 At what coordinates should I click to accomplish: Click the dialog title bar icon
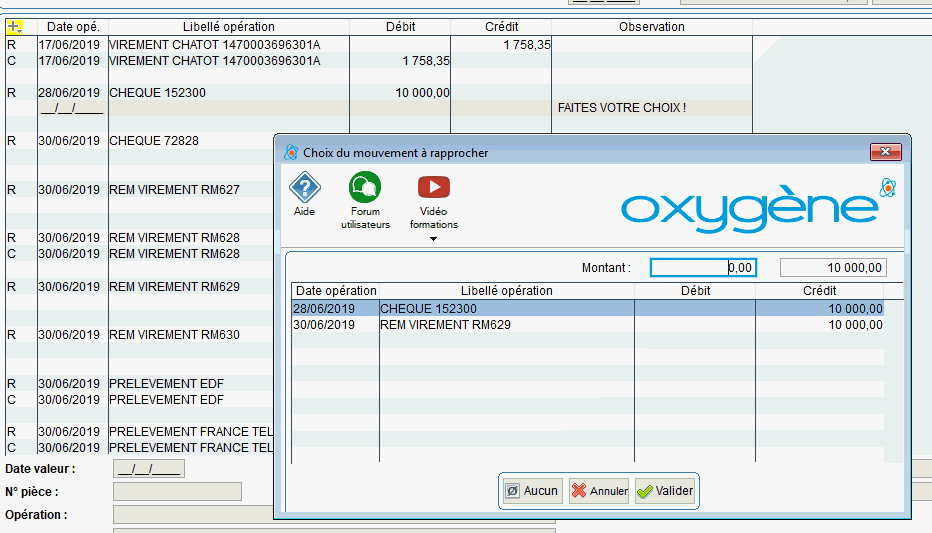pyautogui.click(x=291, y=153)
